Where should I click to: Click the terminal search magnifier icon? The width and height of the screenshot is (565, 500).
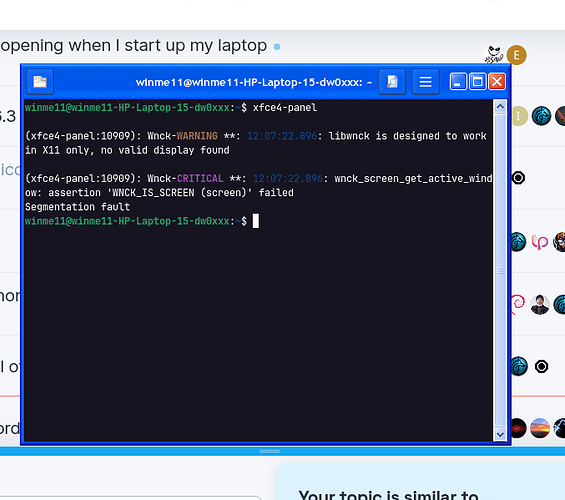392,82
